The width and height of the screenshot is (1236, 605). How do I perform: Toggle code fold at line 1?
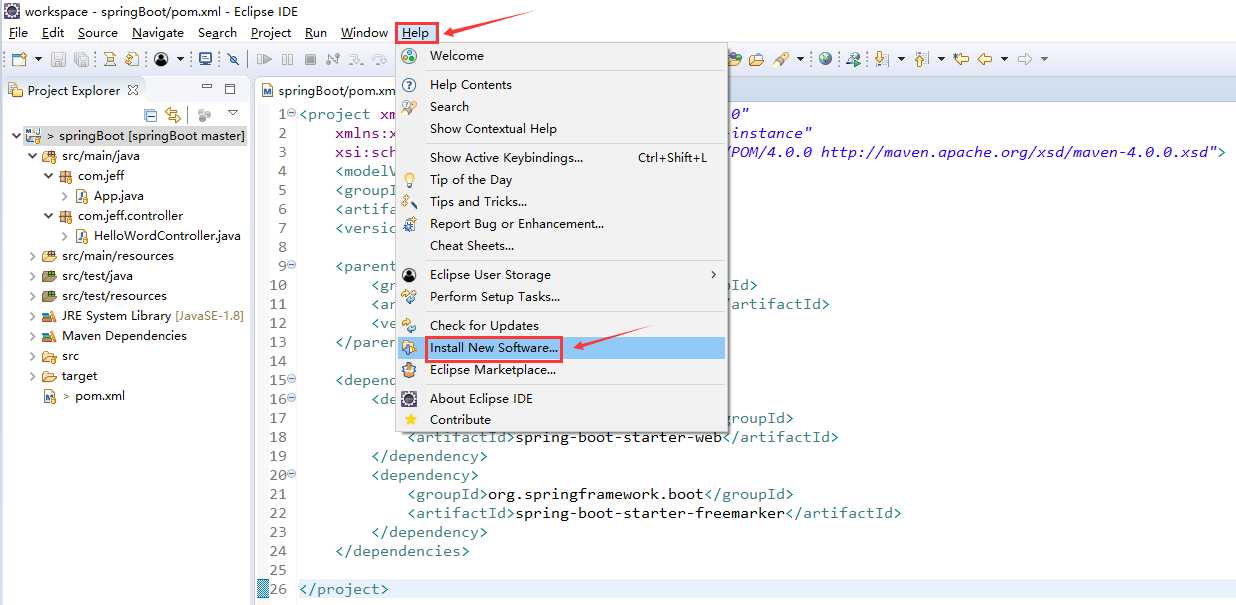pos(293,114)
